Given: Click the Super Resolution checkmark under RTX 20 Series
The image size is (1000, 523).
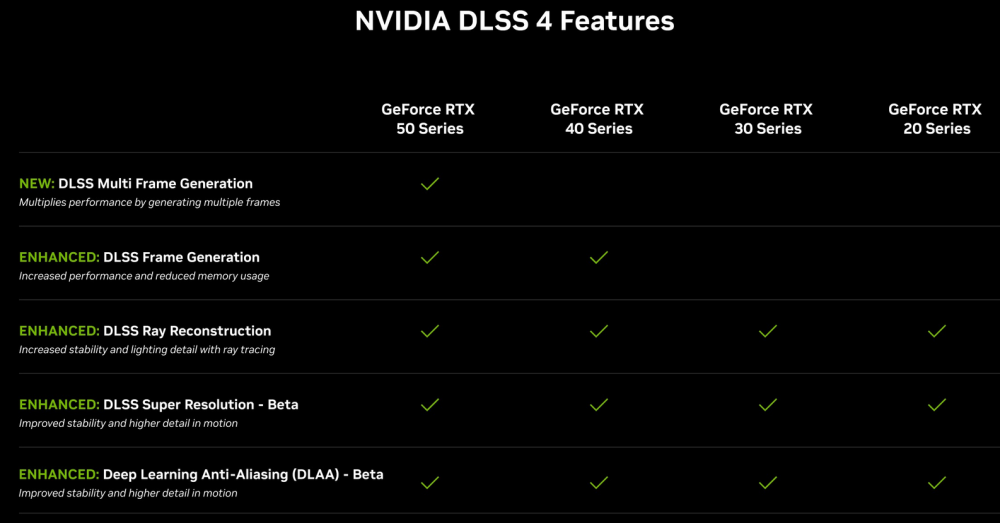Looking at the screenshot, I should pos(937,405).
